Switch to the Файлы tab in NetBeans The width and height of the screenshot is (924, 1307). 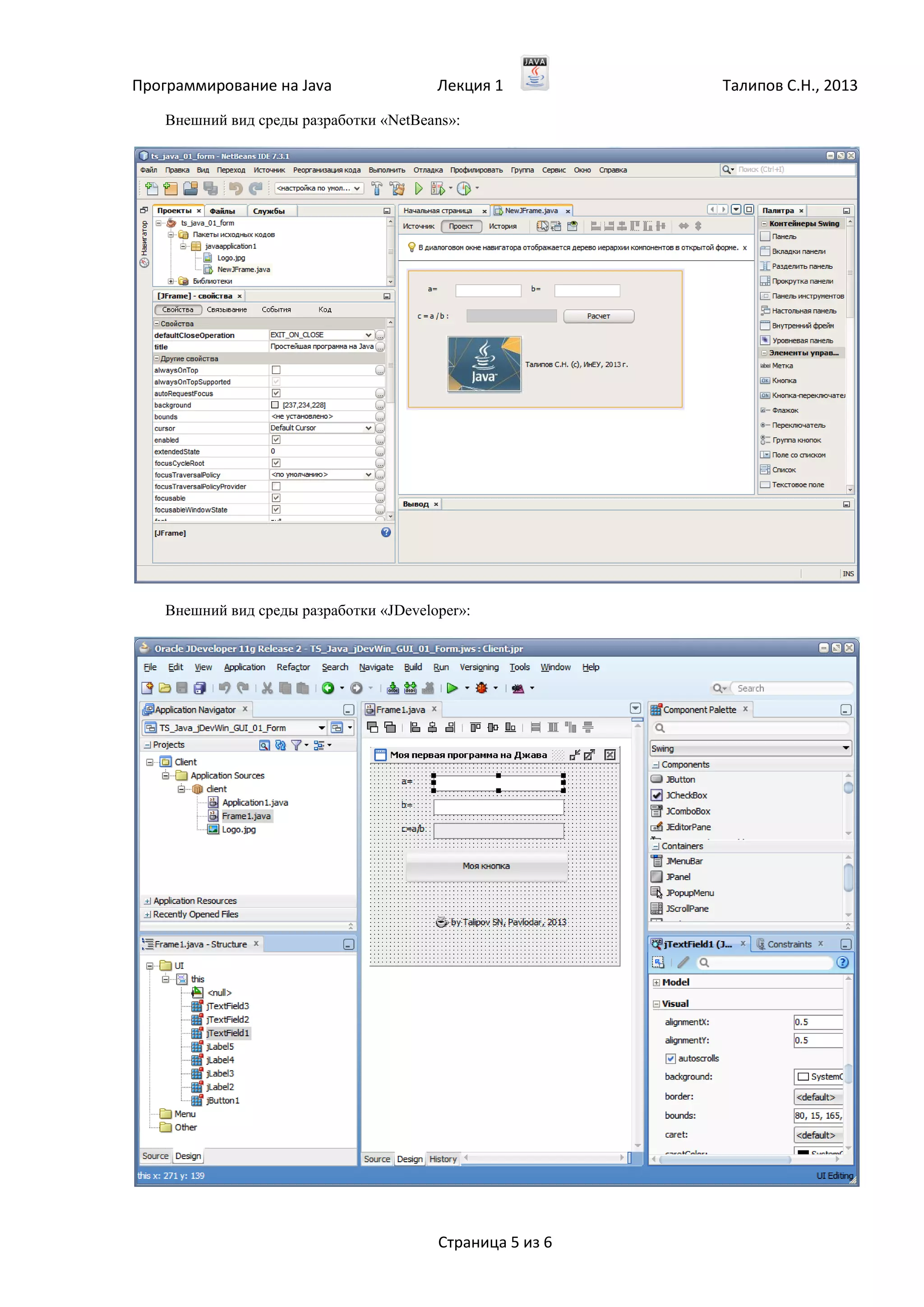coord(222,211)
